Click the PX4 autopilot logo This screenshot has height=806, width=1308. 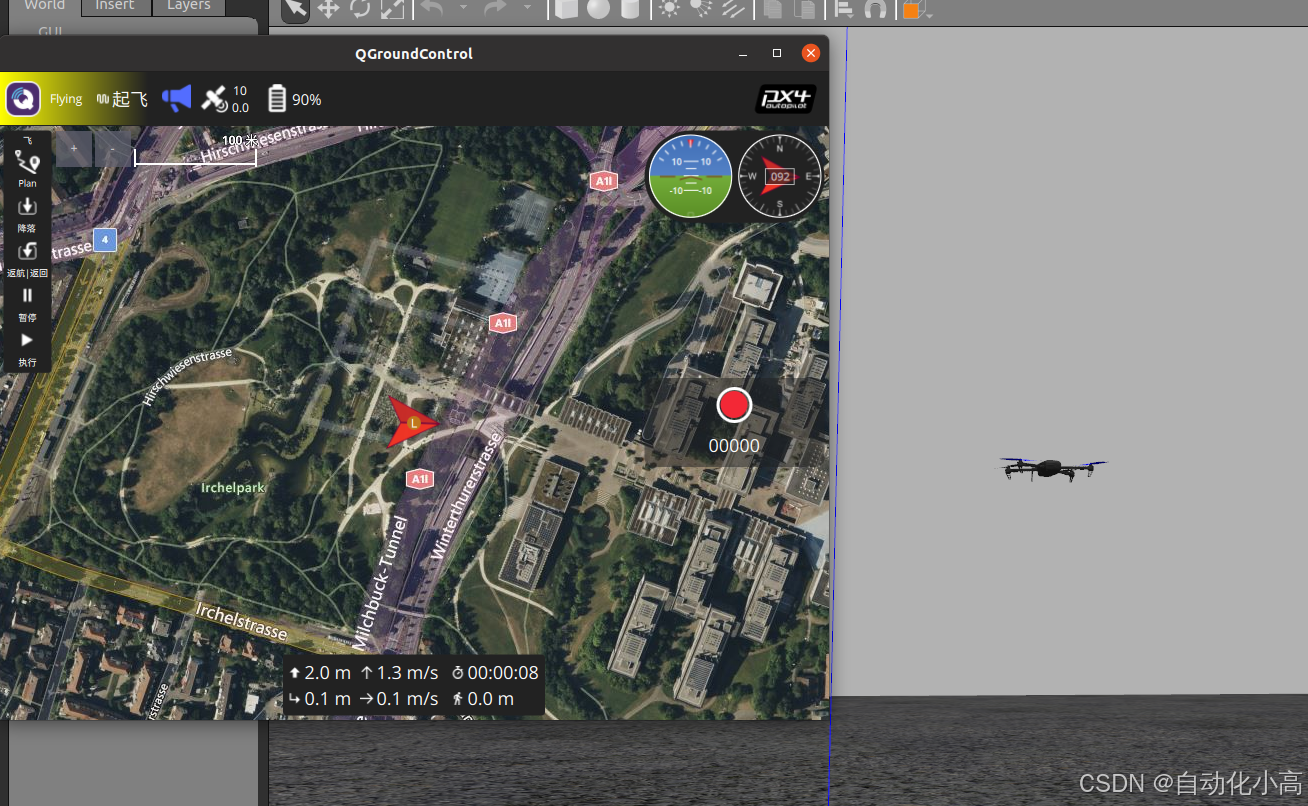(x=785, y=99)
